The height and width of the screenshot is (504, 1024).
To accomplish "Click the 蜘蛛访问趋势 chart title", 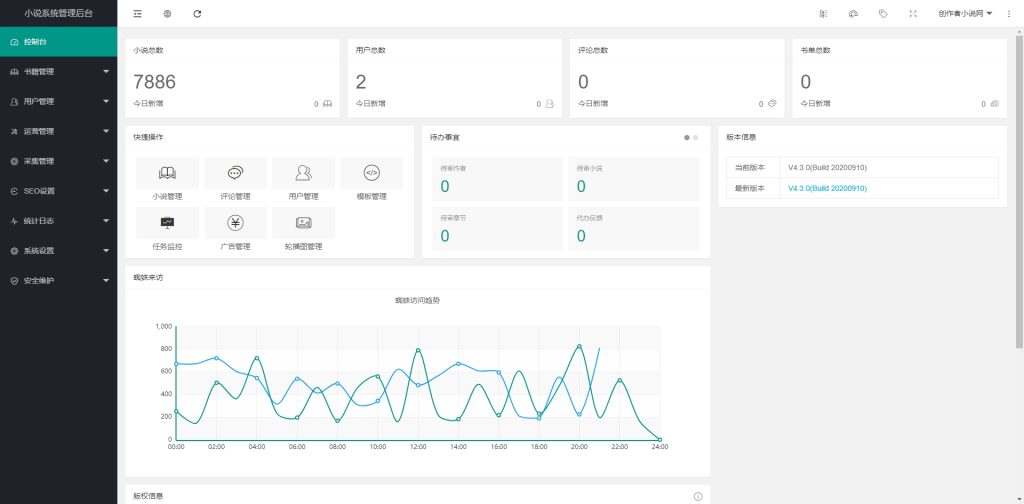I will tap(417, 300).
